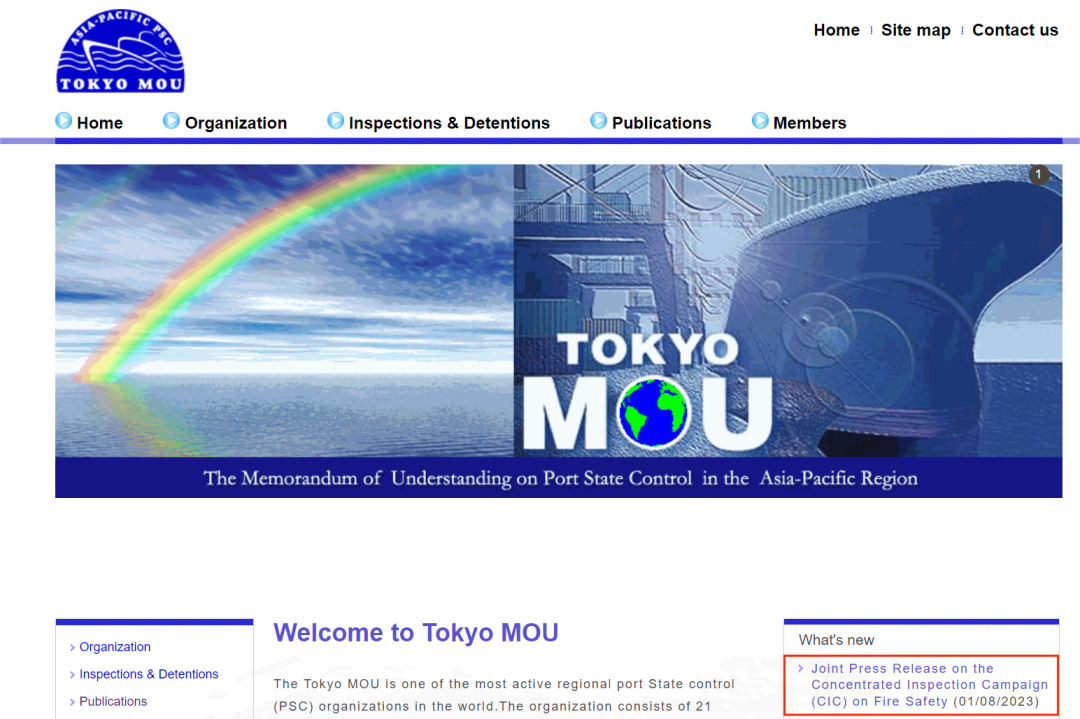Screen dimensions: 1080x719
Task: Open the Contact us link
Action: 1015,30
